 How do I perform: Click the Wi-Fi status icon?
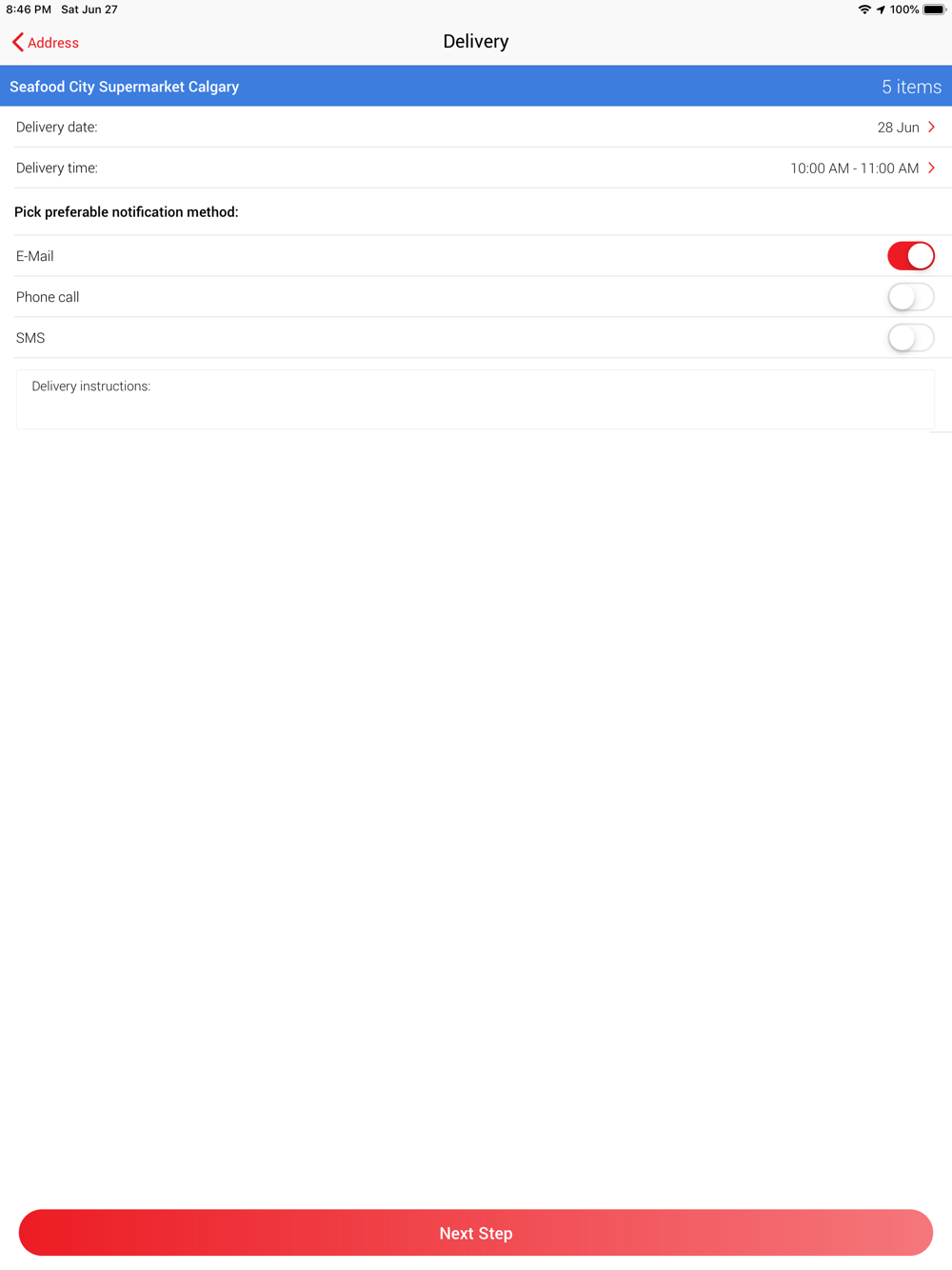tap(864, 10)
